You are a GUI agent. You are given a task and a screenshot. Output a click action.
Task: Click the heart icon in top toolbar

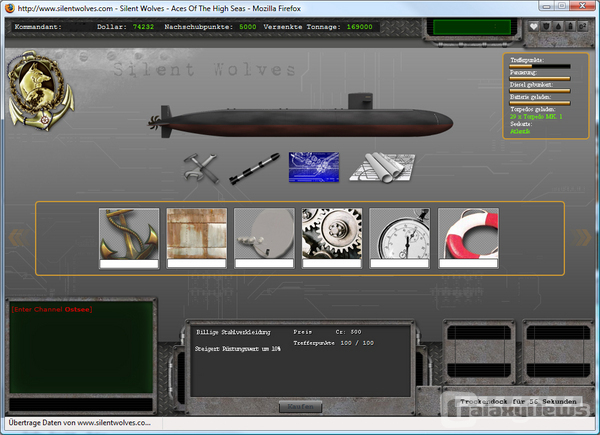coord(534,27)
